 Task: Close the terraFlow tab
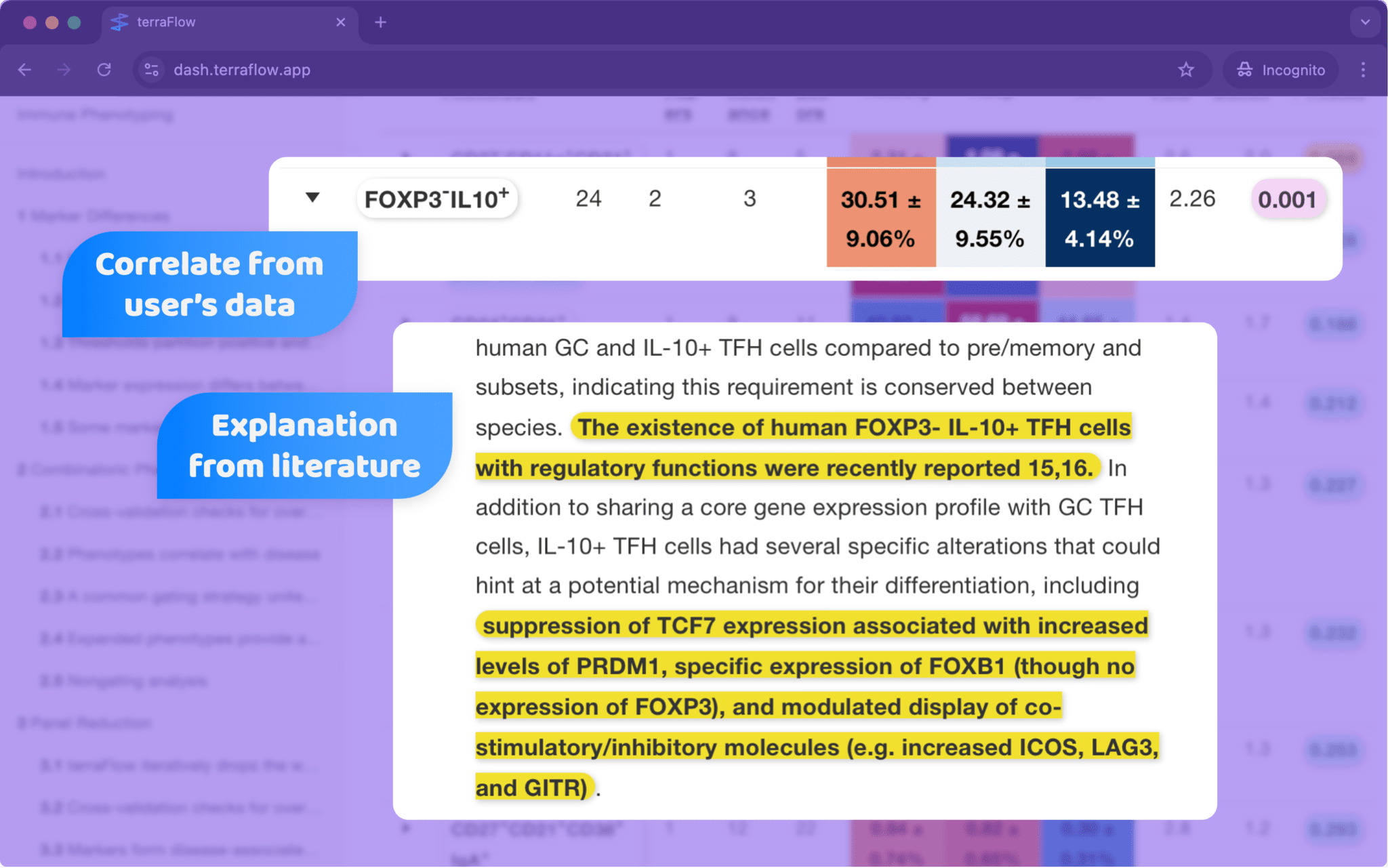(340, 22)
